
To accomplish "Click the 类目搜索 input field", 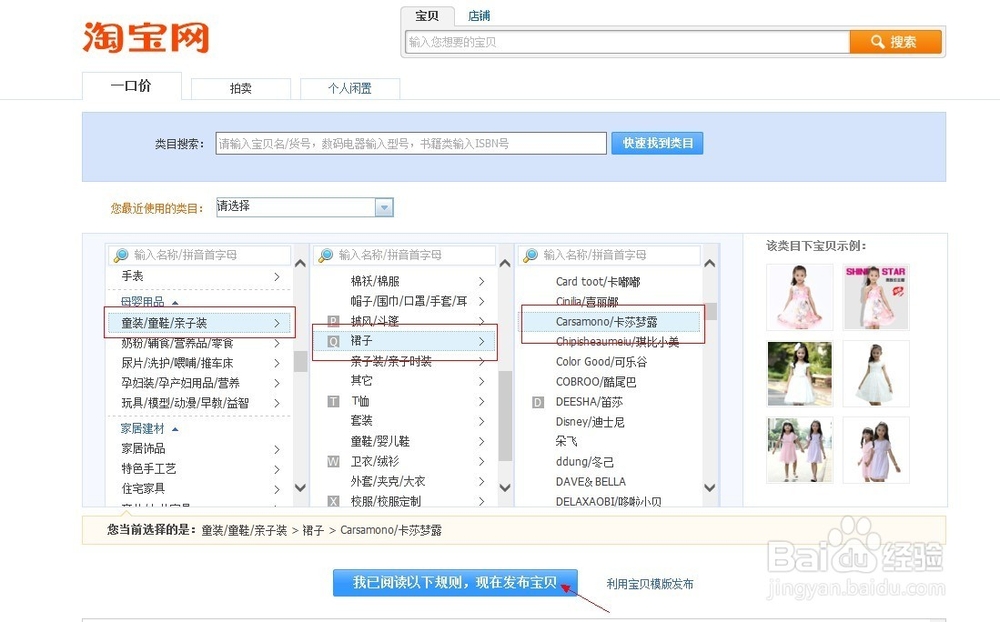I will point(410,143).
